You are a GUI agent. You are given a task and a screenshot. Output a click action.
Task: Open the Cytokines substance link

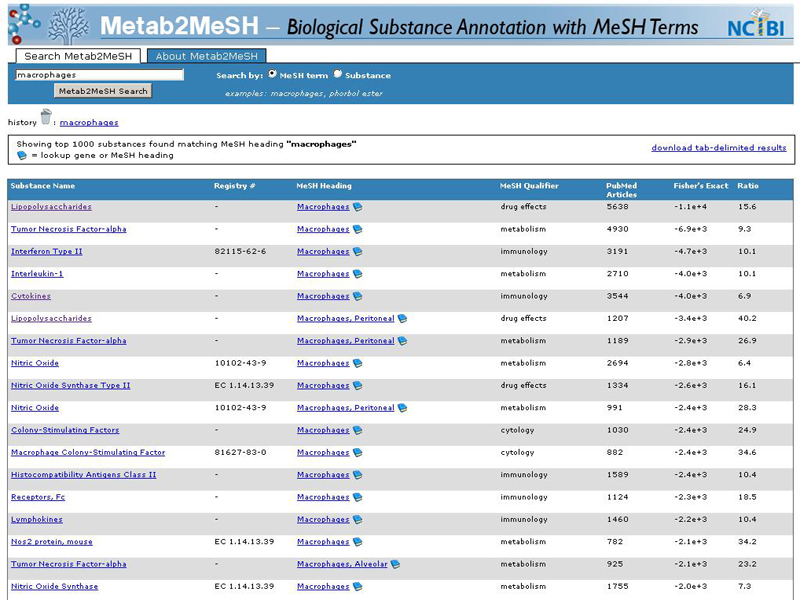31,296
